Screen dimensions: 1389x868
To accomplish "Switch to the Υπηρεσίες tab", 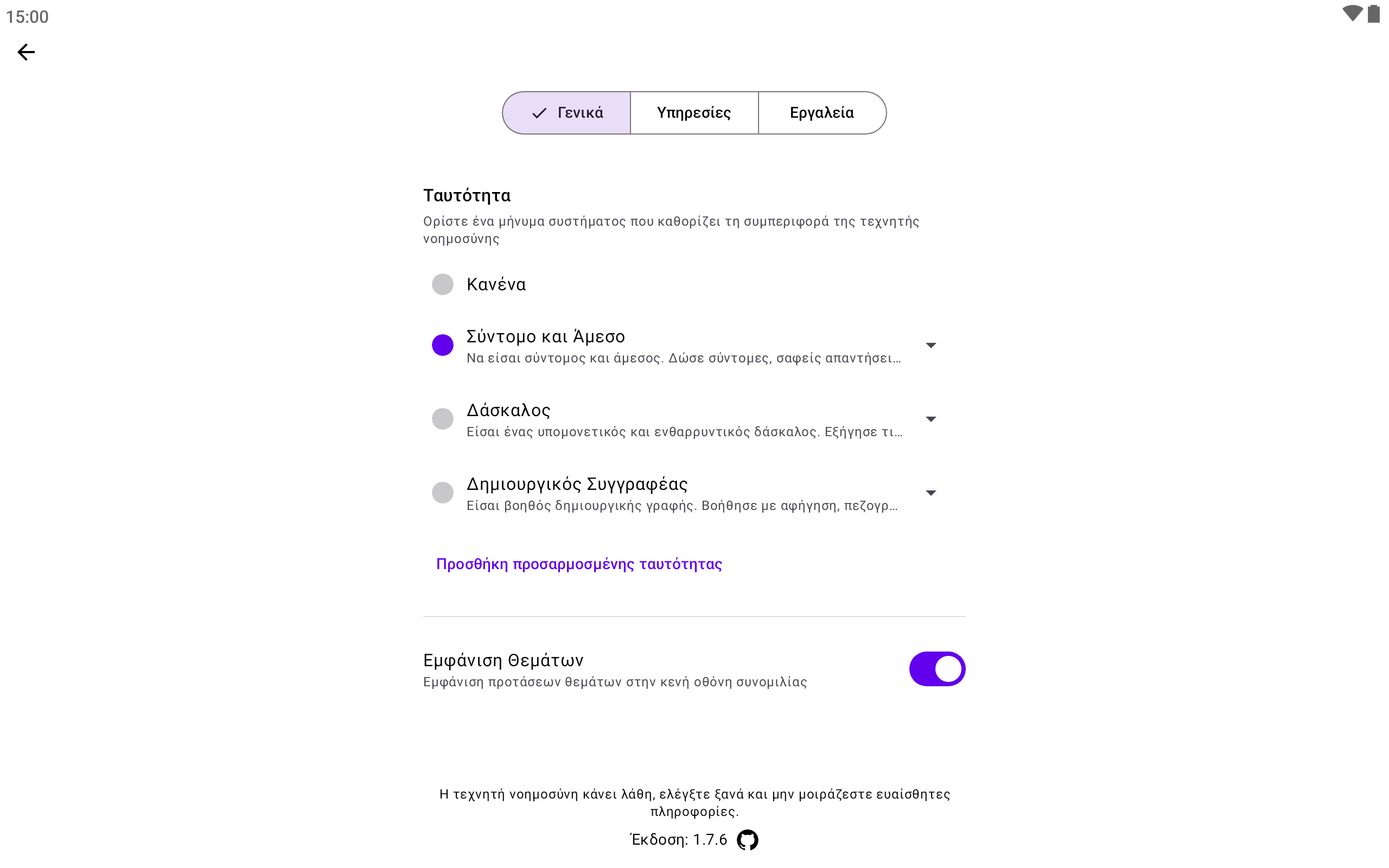I will point(694,113).
